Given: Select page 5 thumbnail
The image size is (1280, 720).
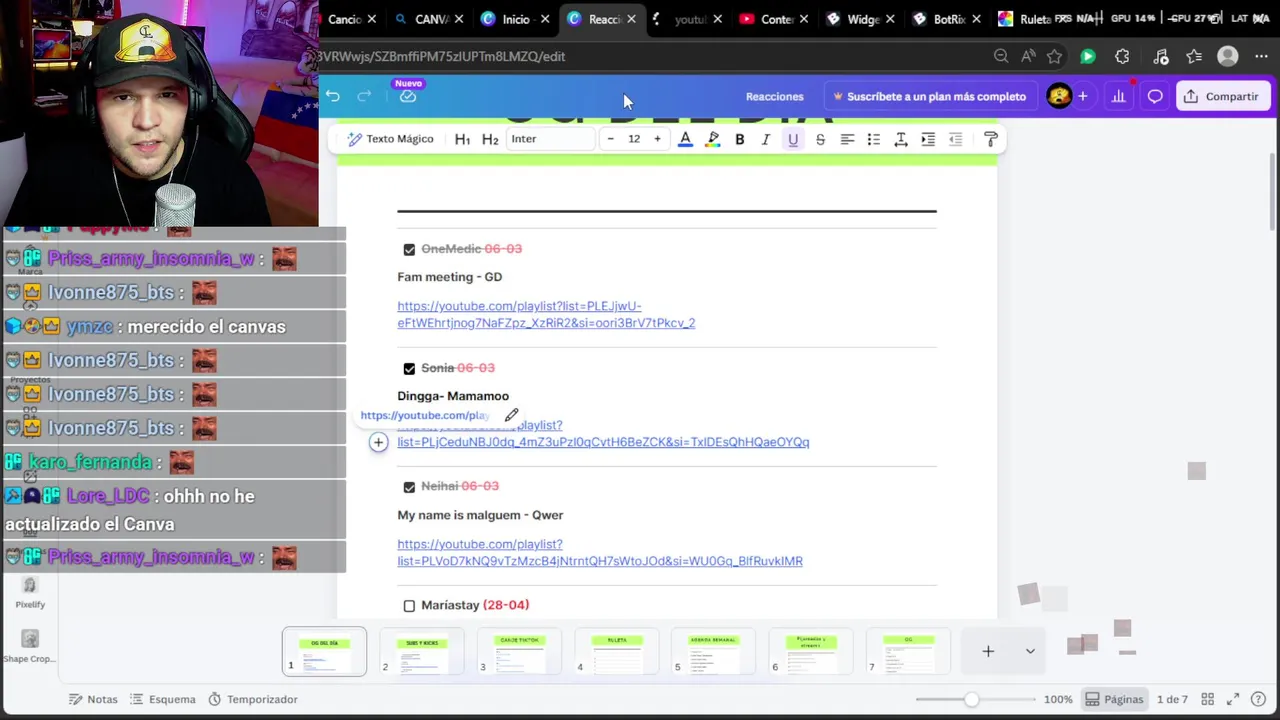Looking at the screenshot, I should click(713, 651).
